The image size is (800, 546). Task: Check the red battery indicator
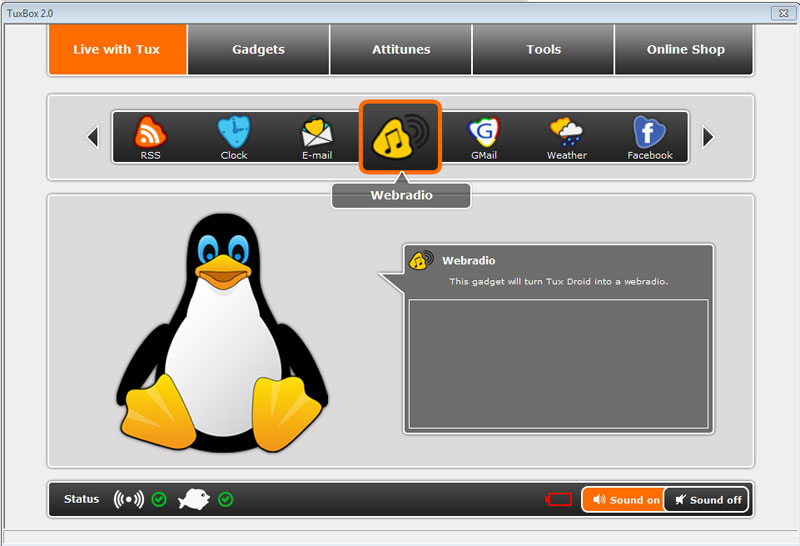click(x=559, y=499)
